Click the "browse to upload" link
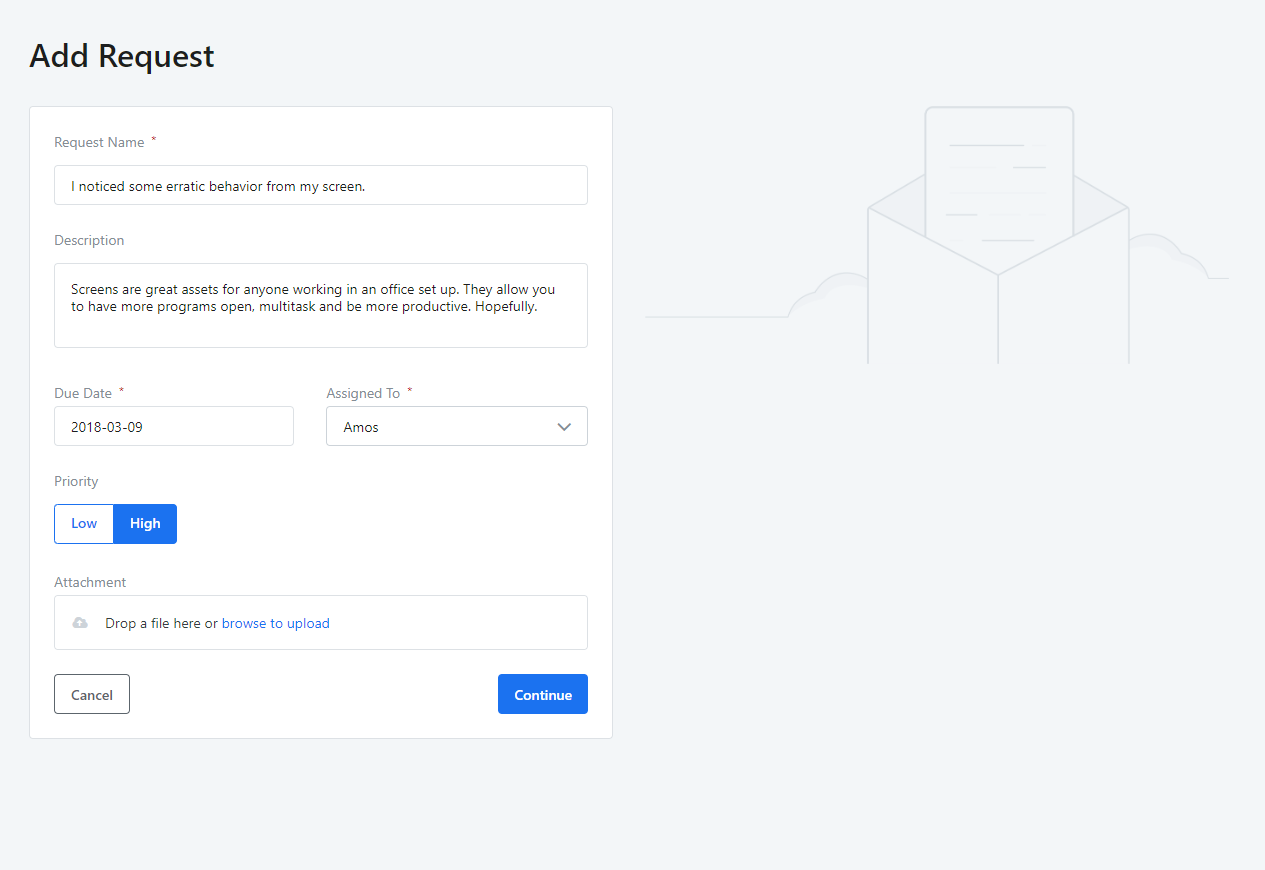The image size is (1265, 870). pos(275,624)
